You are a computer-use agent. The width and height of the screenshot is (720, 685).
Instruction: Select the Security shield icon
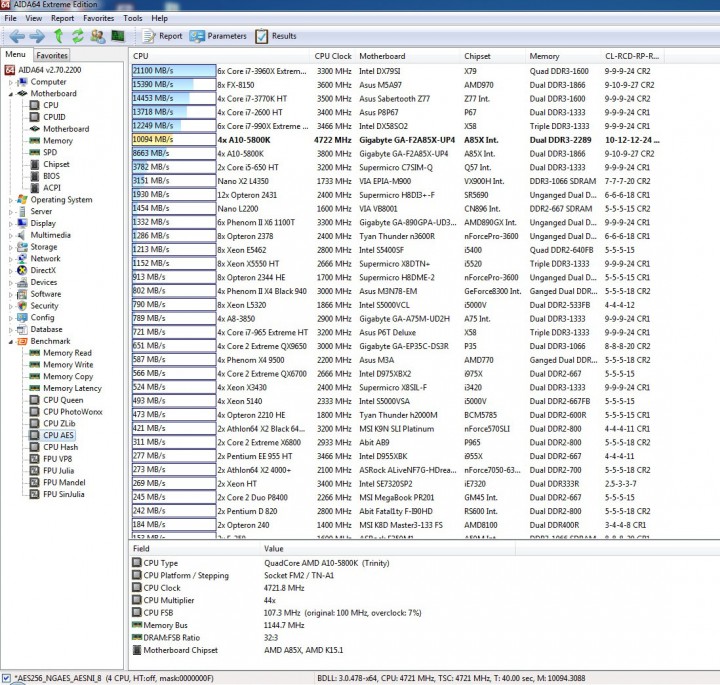22,306
